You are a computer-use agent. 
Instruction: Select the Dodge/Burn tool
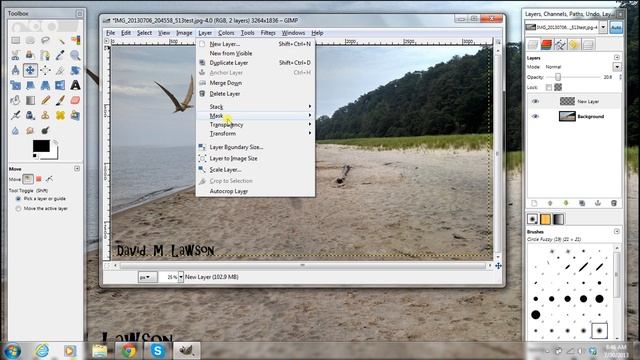(45, 131)
